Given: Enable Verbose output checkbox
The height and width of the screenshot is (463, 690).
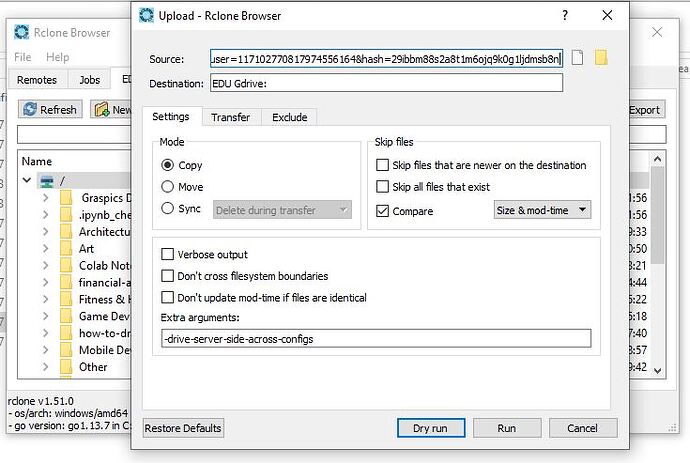Looking at the screenshot, I should pos(167,255).
